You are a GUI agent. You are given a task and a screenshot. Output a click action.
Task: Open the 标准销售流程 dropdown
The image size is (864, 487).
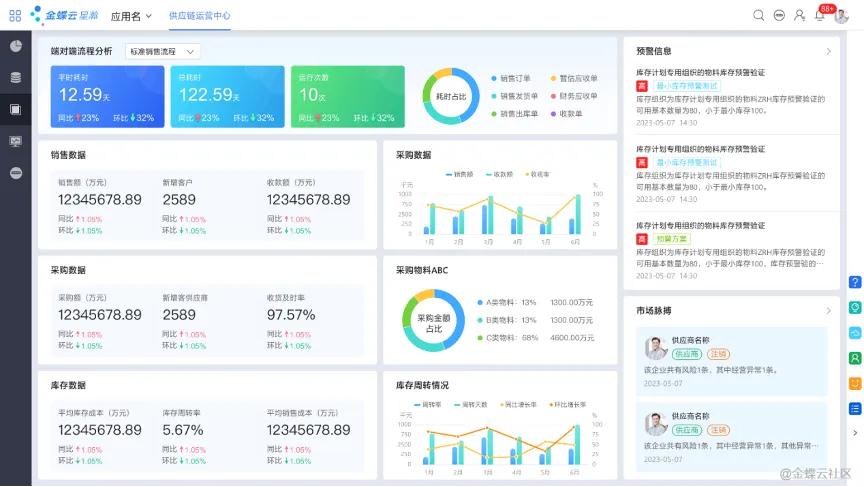tap(163, 51)
